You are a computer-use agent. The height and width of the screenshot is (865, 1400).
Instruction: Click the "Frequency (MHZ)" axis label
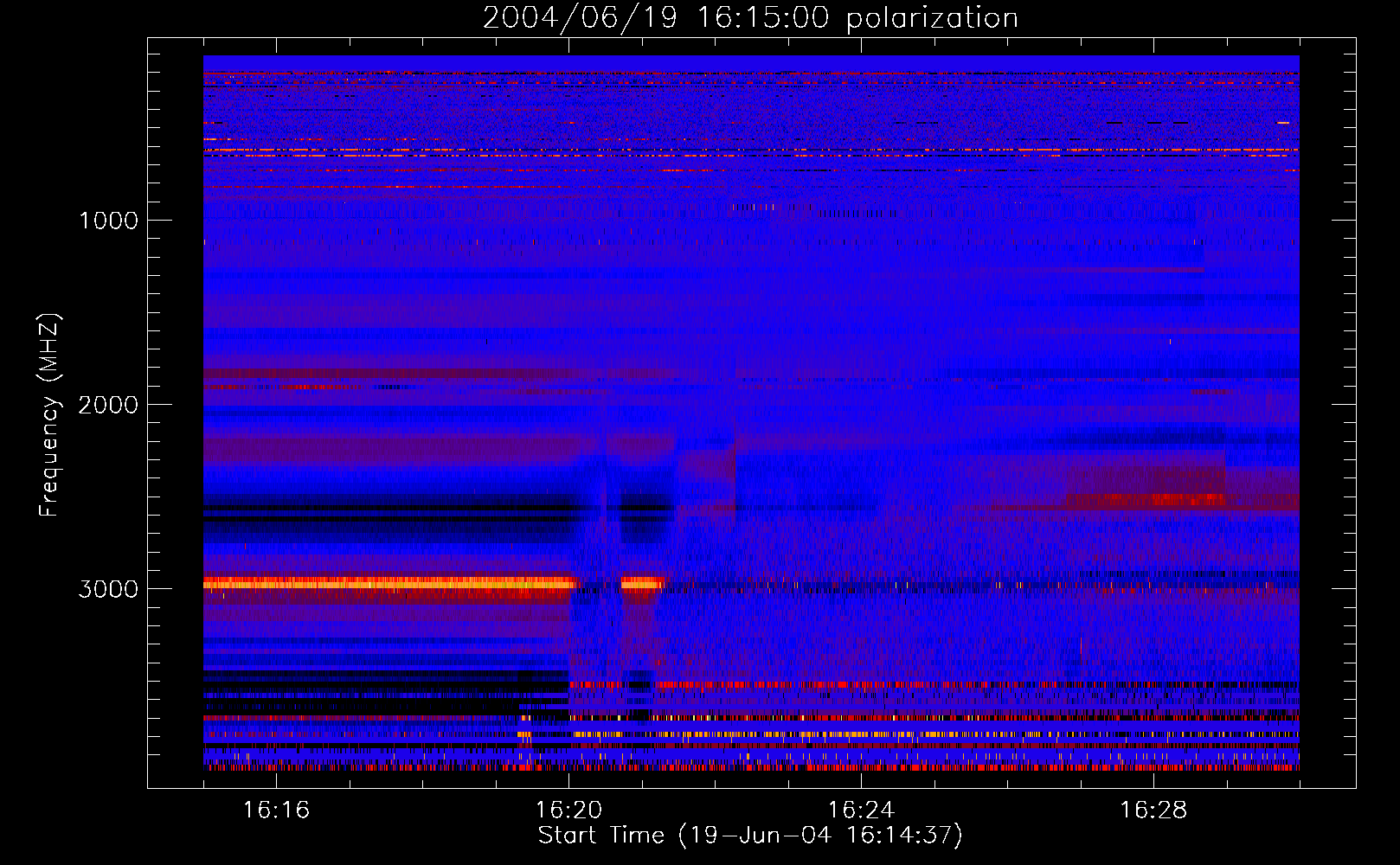click(49, 415)
